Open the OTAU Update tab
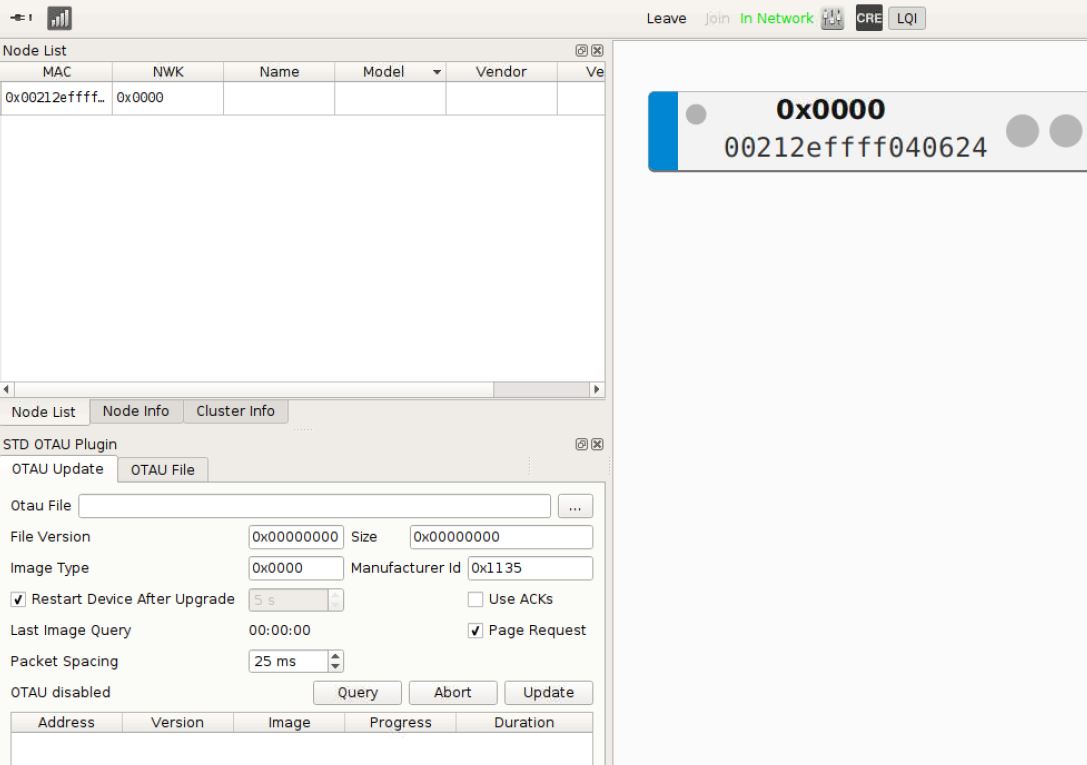Viewport: 1087px width, 765px height. pos(58,469)
